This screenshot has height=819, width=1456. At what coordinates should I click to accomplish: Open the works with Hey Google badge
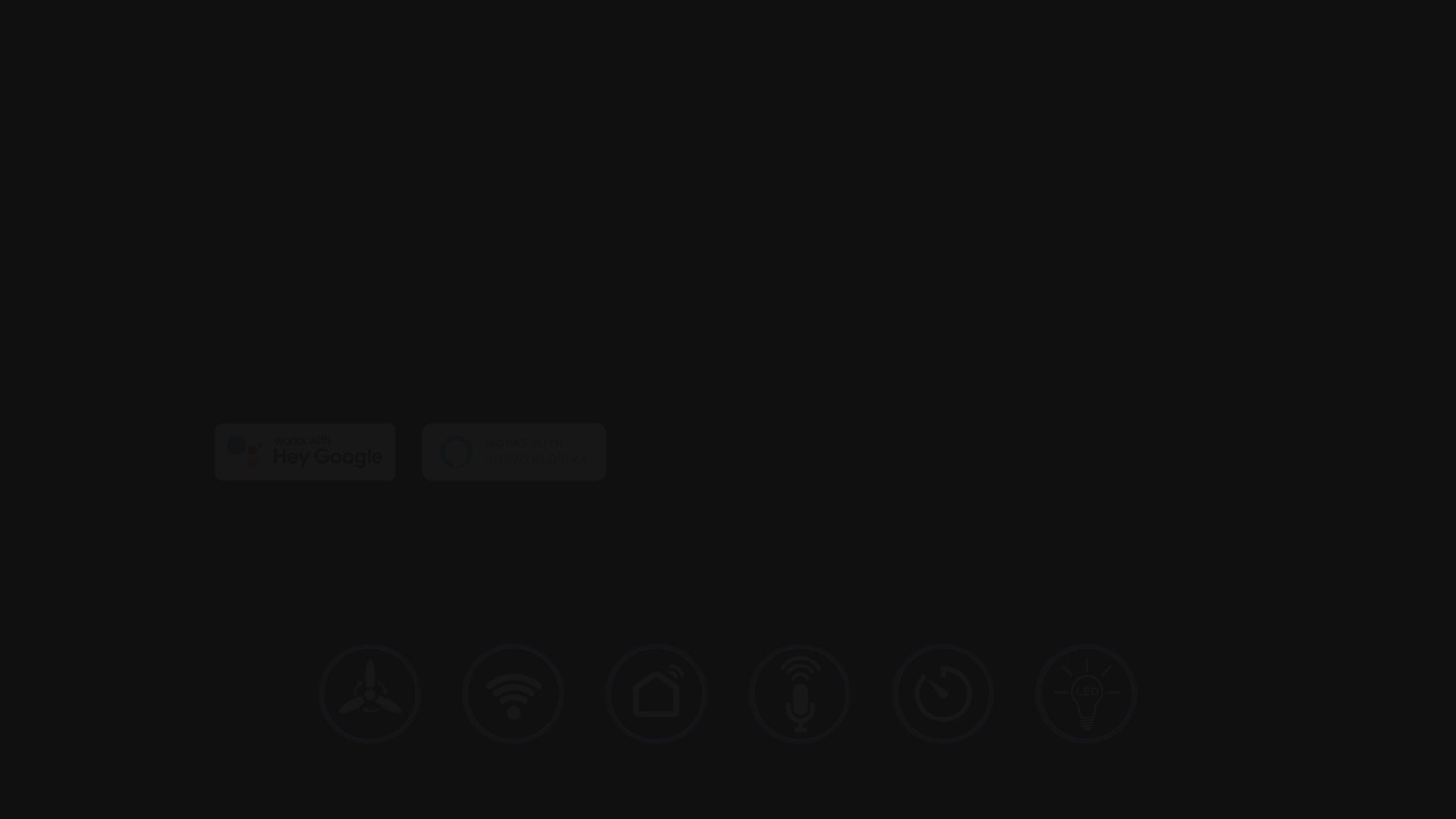coord(305,452)
